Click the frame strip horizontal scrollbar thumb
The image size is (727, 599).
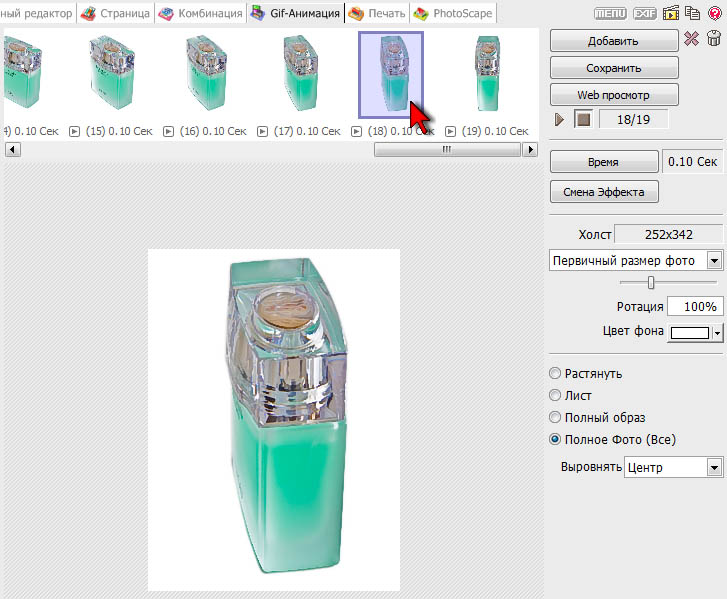[x=447, y=149]
